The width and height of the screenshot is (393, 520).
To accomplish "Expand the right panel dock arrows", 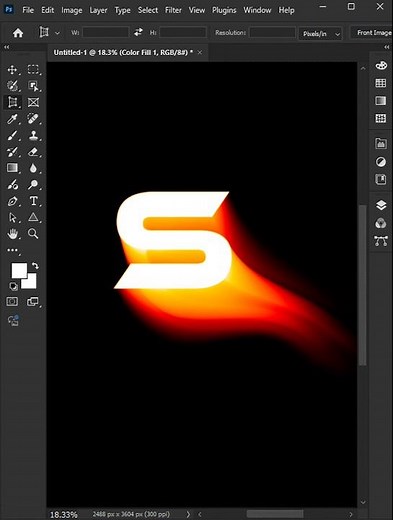I will tap(387, 47).
